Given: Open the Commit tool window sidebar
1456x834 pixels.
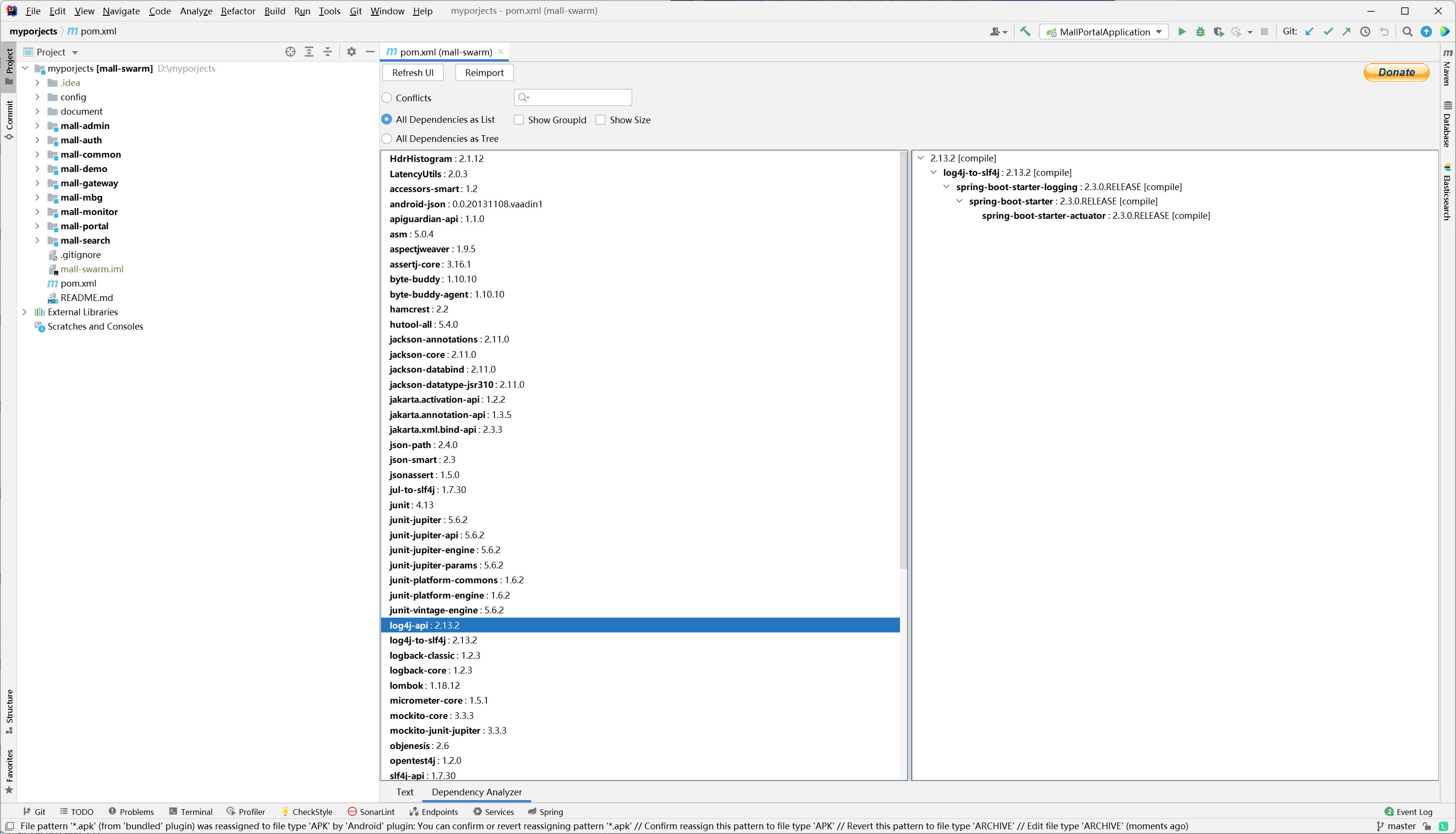Looking at the screenshot, I should click(x=9, y=120).
